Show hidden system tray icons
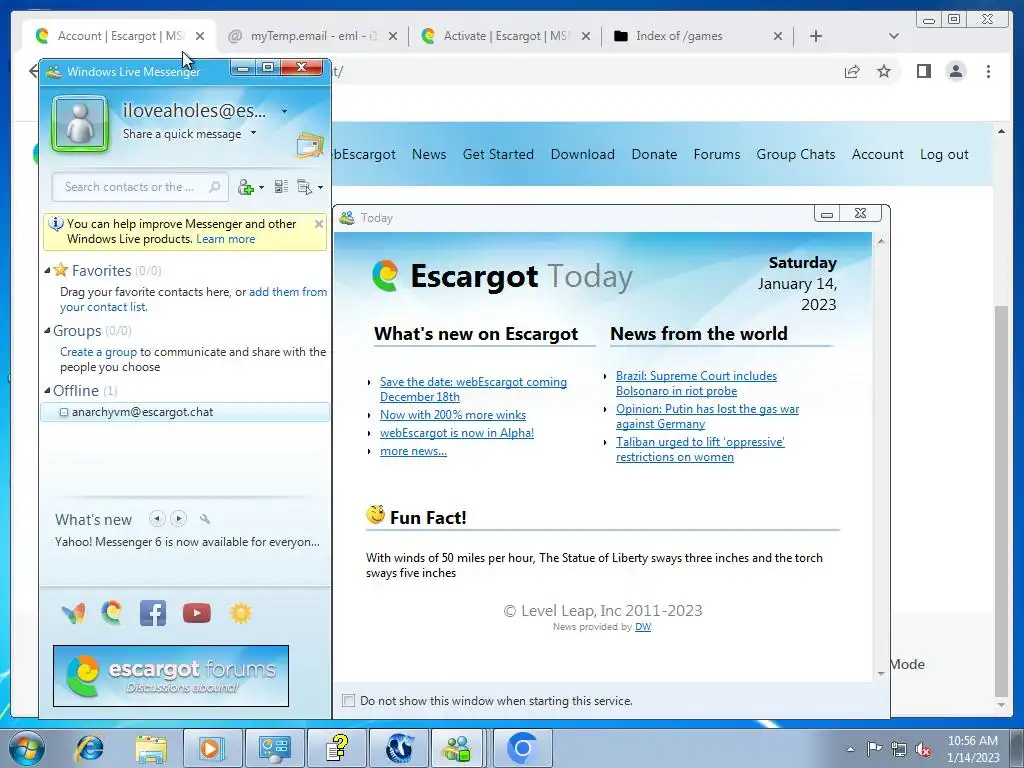The image size is (1024, 768). tap(850, 749)
